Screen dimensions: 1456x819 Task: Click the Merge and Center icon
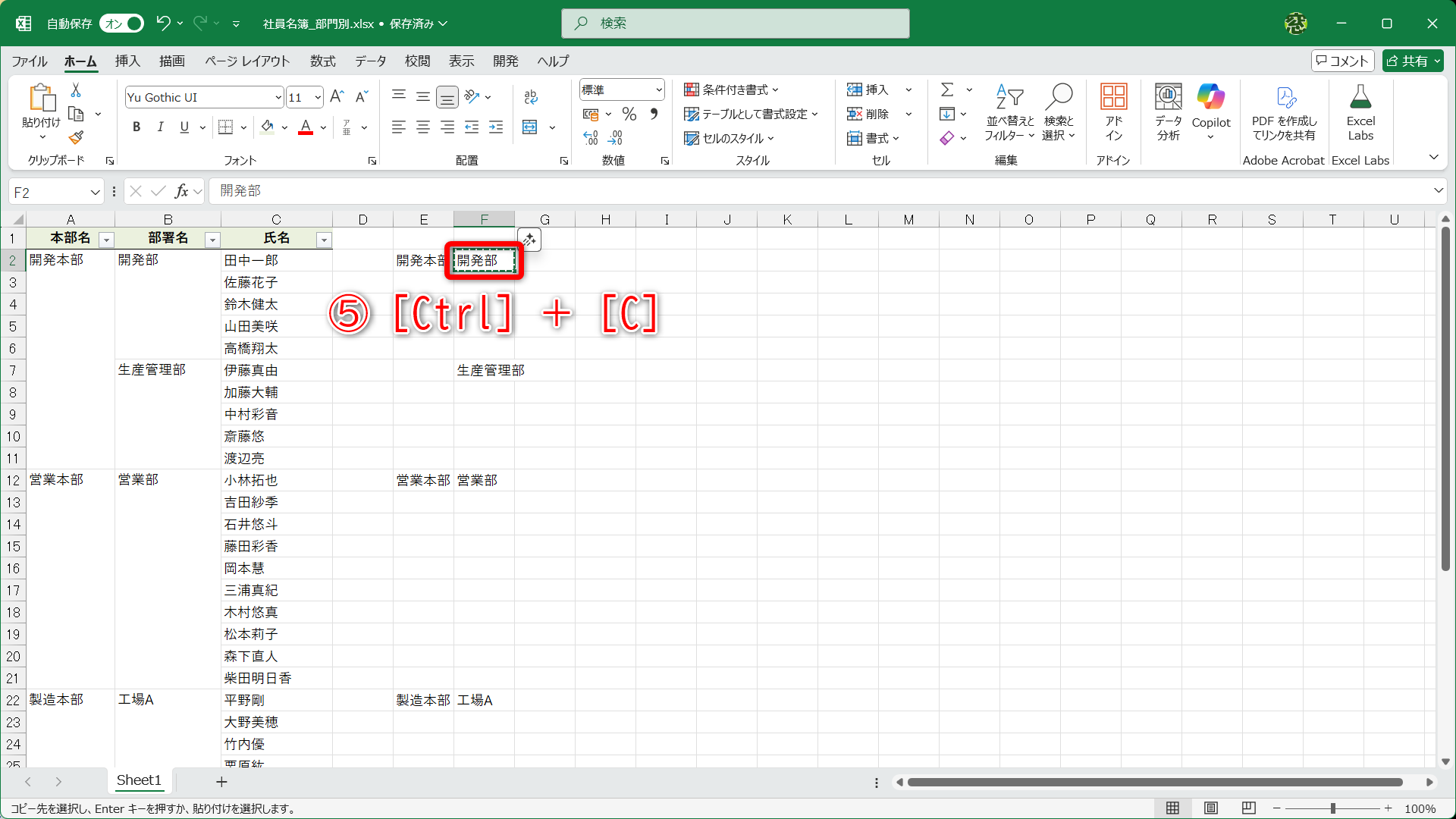pos(530,127)
